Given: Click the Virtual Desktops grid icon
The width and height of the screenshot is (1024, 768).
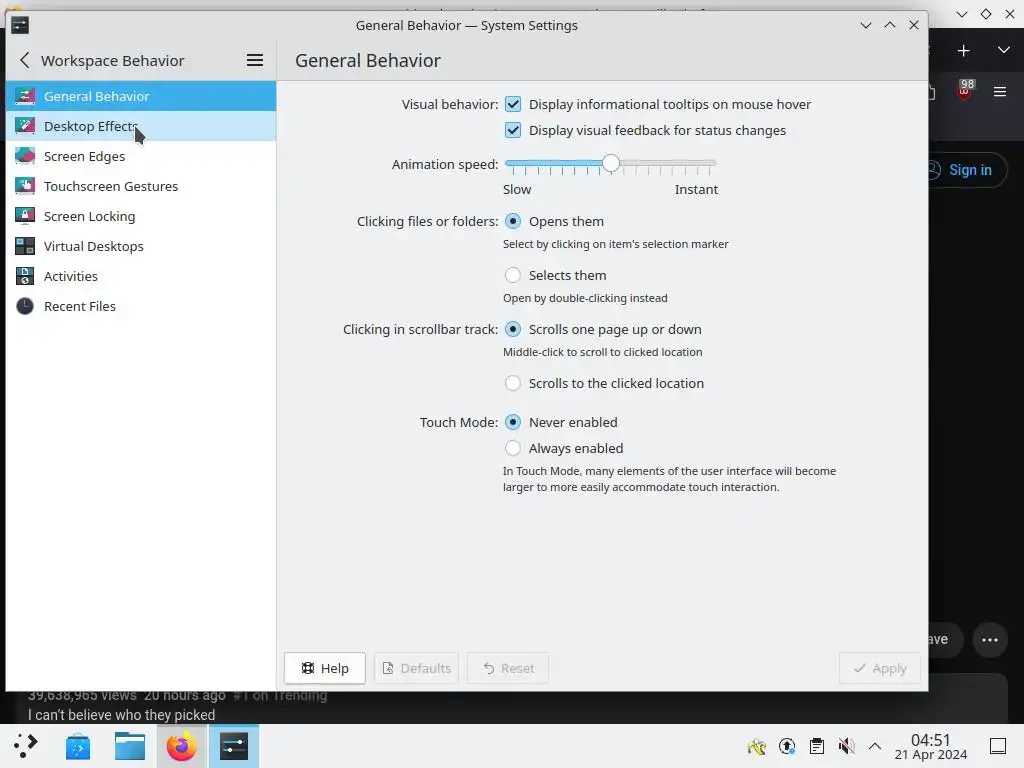Looking at the screenshot, I should click(x=25, y=246).
